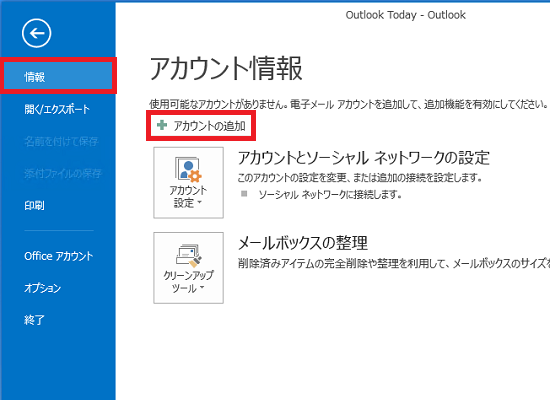Select the 情報 menu item

[x=58, y=76]
